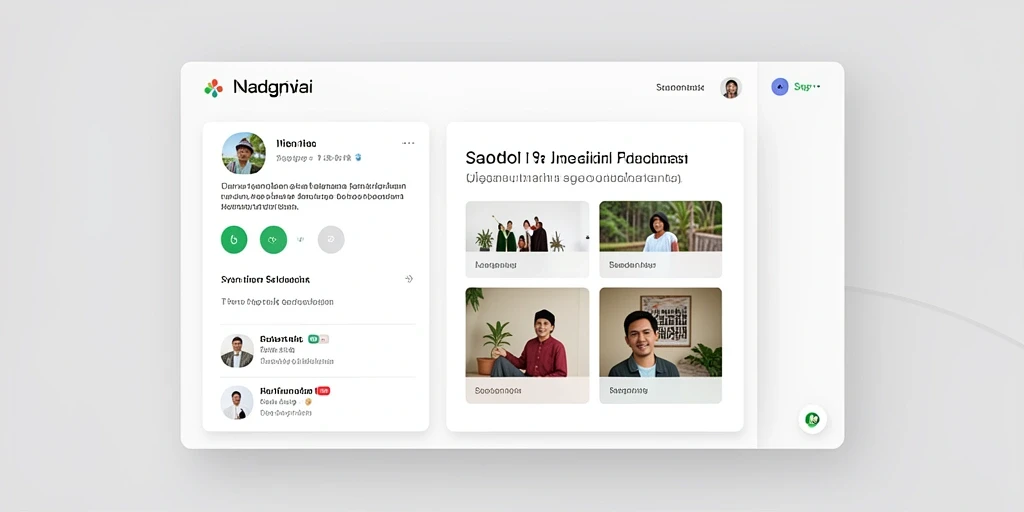The image size is (1024, 512).
Task: Click the second green circular action button
Action: pos(273,240)
